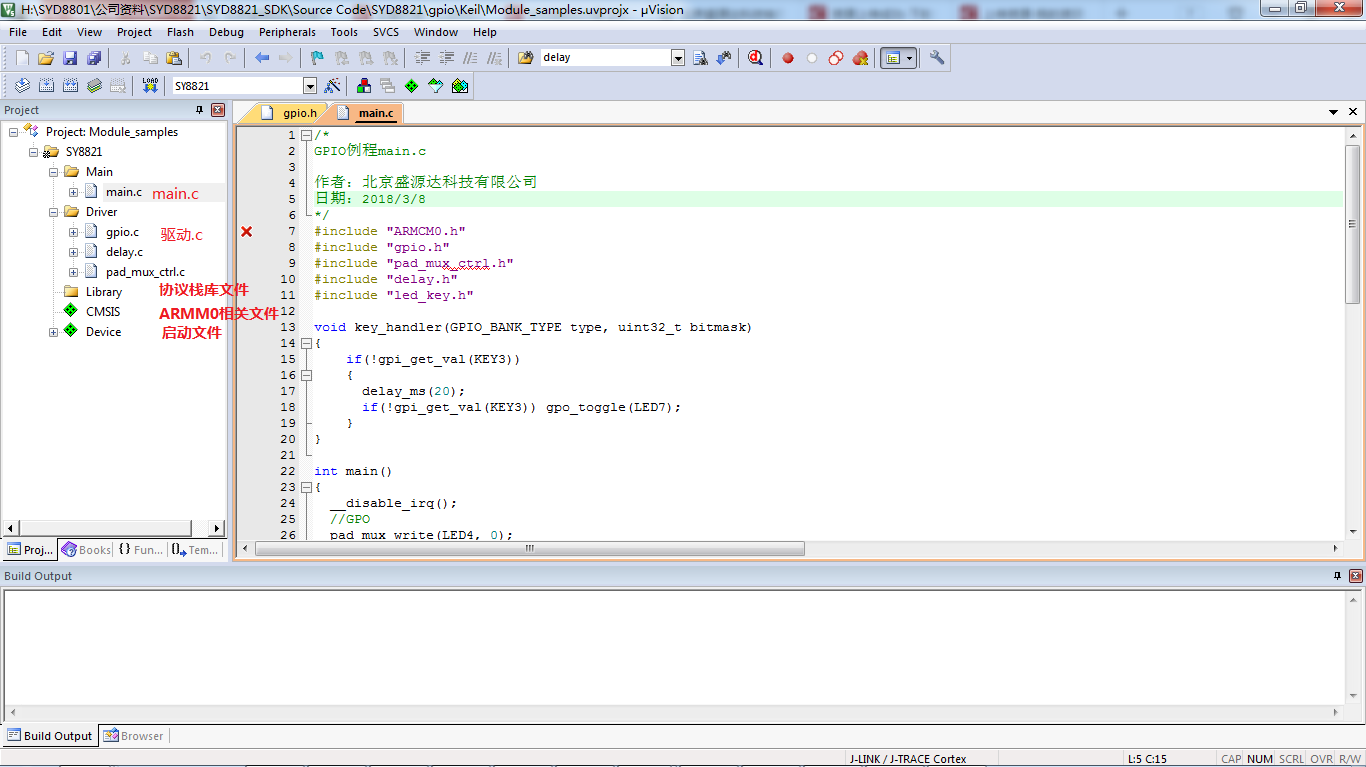
Task: Expand the Device component node
Action: coord(54,332)
